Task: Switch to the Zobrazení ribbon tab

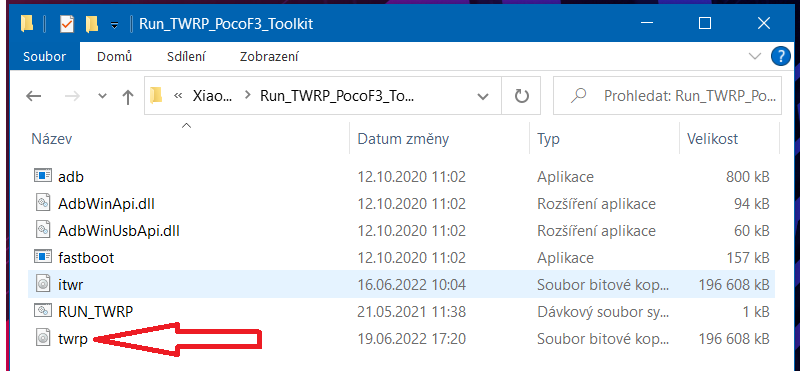Action: click(x=269, y=57)
